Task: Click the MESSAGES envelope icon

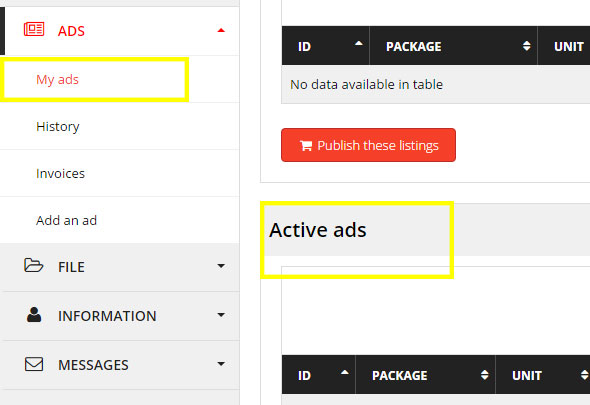Action: 34,364
